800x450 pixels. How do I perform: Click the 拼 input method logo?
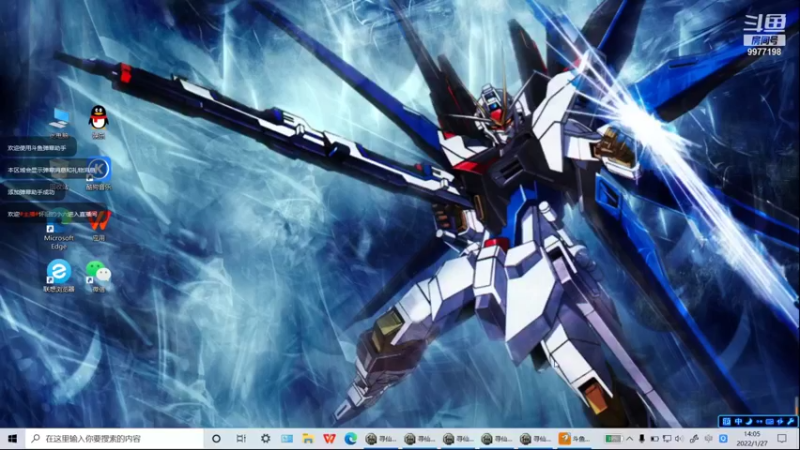point(727,421)
